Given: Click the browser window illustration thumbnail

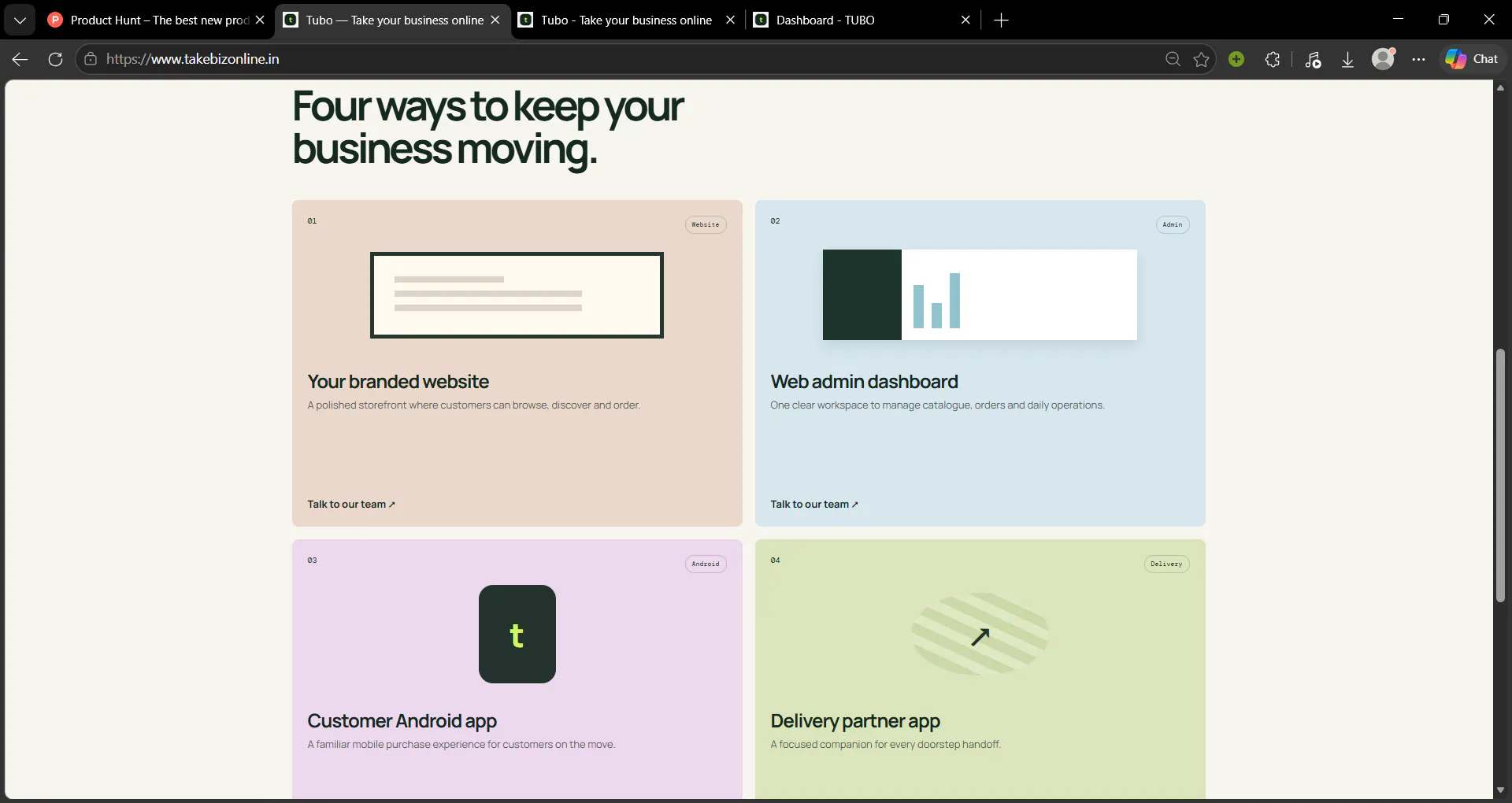Looking at the screenshot, I should (517, 295).
